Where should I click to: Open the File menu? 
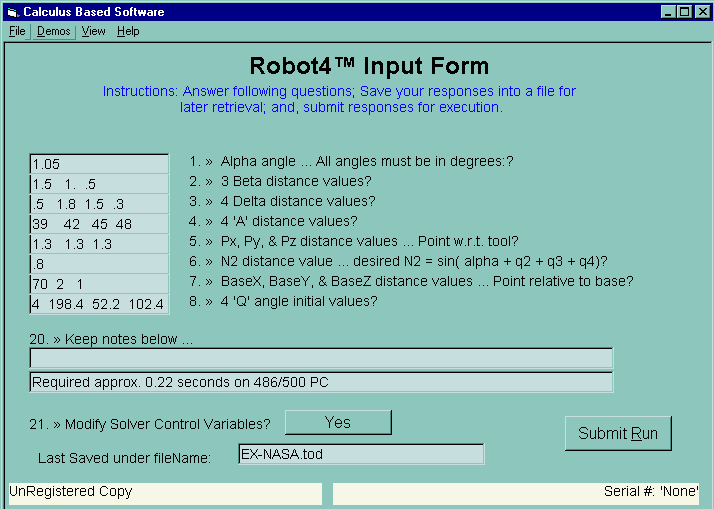coord(17,31)
